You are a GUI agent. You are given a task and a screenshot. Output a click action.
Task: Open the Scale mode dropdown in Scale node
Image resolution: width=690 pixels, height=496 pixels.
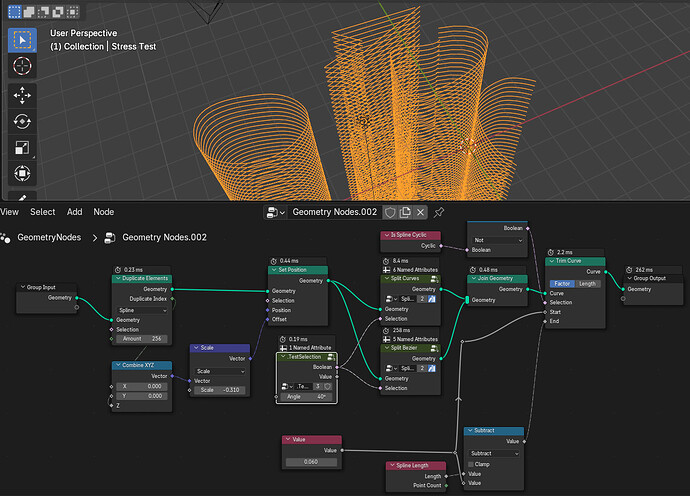(x=220, y=371)
